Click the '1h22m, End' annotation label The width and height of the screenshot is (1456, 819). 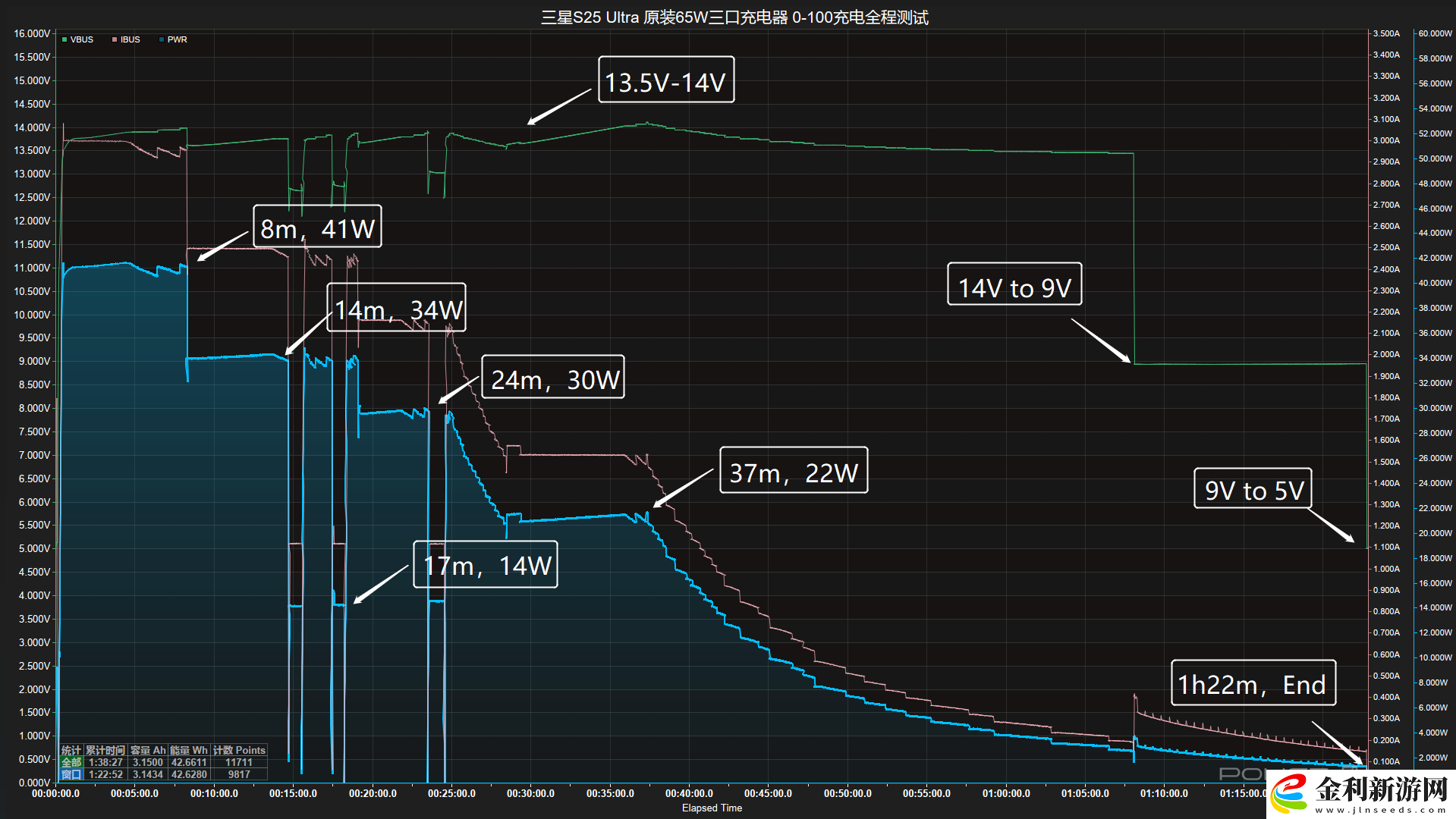[1253, 682]
